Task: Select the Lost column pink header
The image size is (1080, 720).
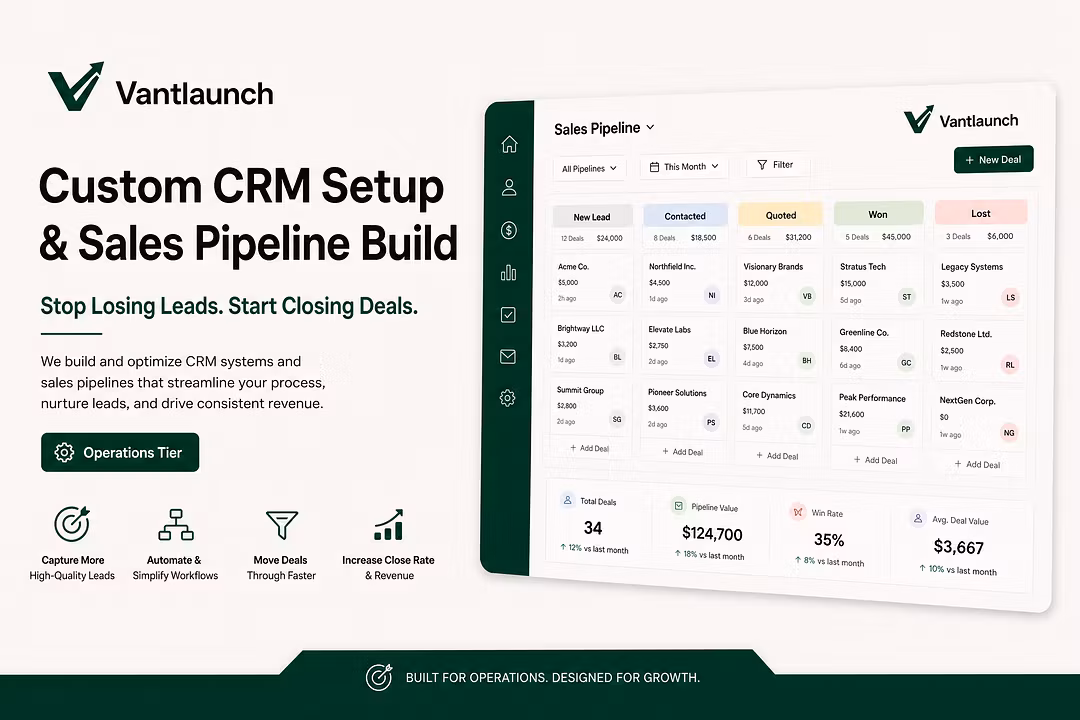Action: pyautogui.click(x=981, y=213)
